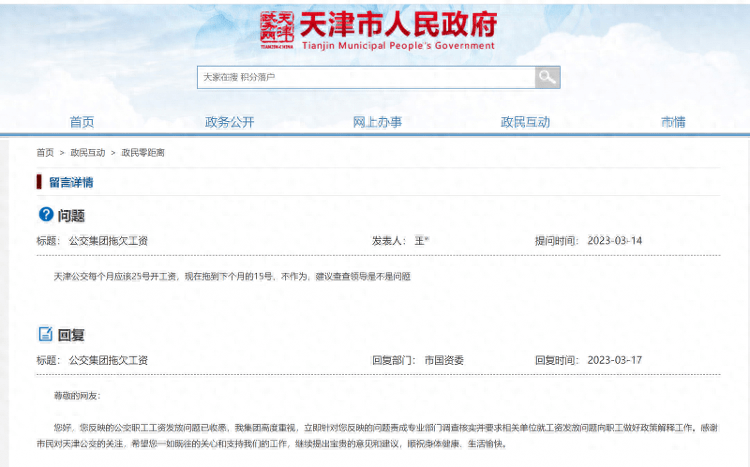Click the greeting line 尊敬的网友
The height and width of the screenshot is (467, 750).
[77, 396]
